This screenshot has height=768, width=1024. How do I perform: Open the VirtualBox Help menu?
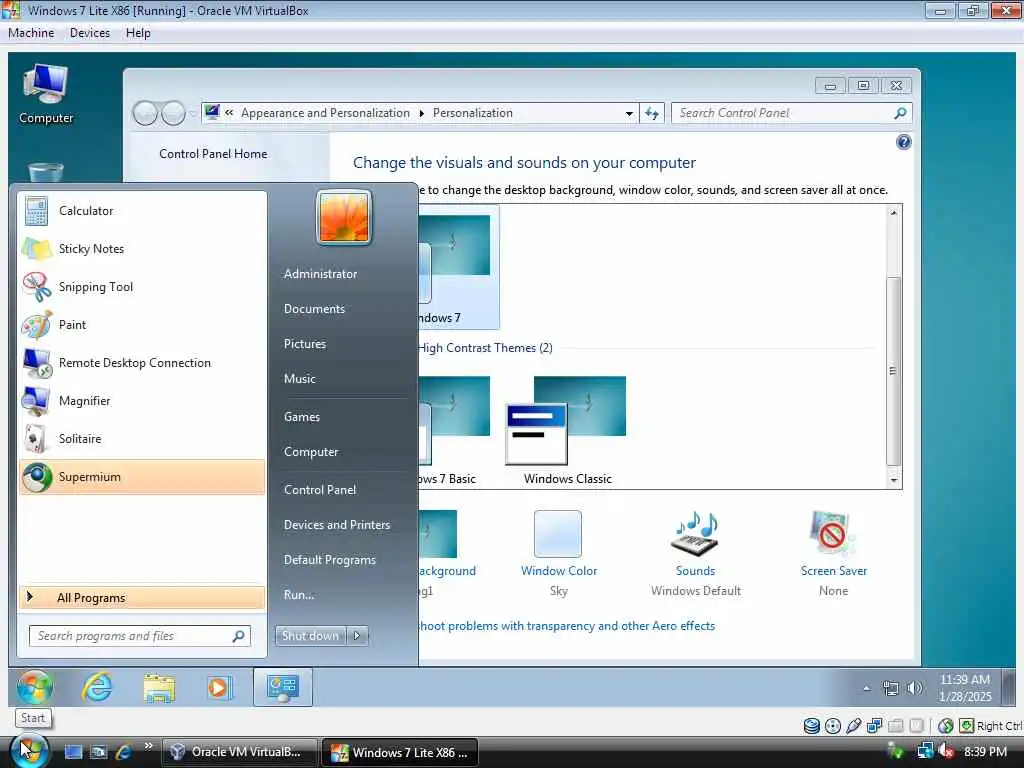click(x=138, y=33)
